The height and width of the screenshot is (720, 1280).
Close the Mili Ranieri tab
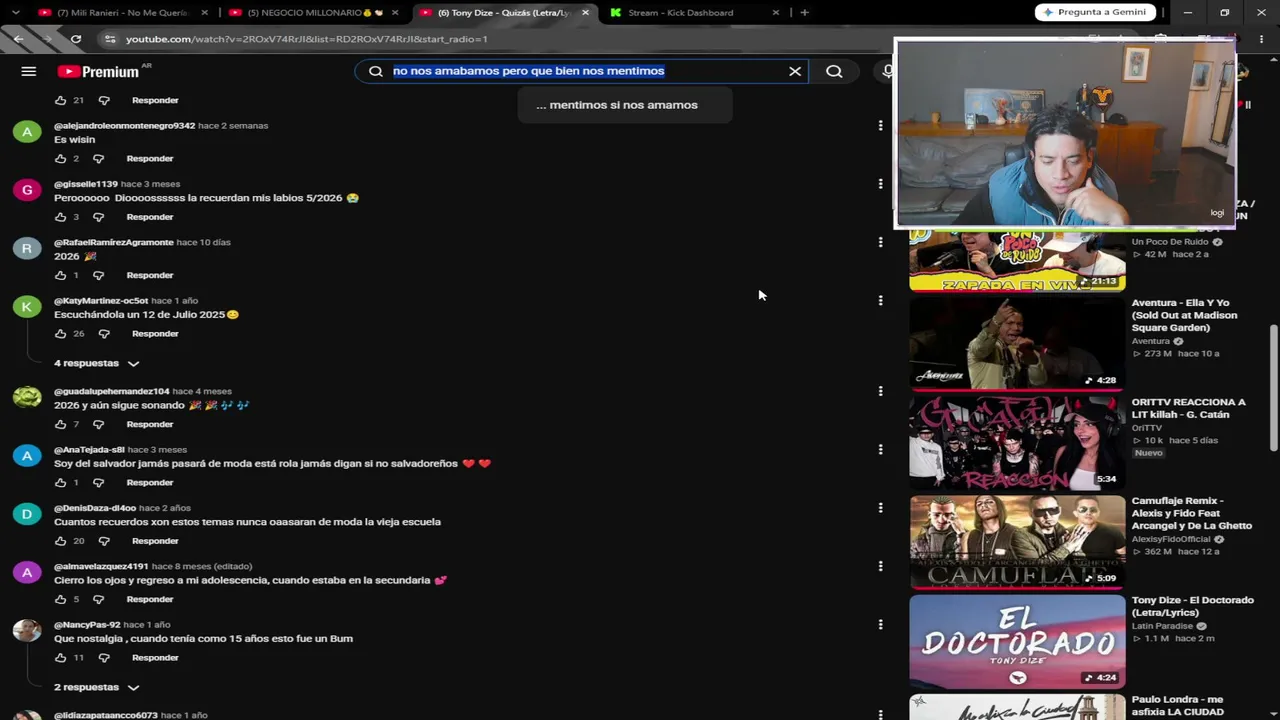coord(205,13)
